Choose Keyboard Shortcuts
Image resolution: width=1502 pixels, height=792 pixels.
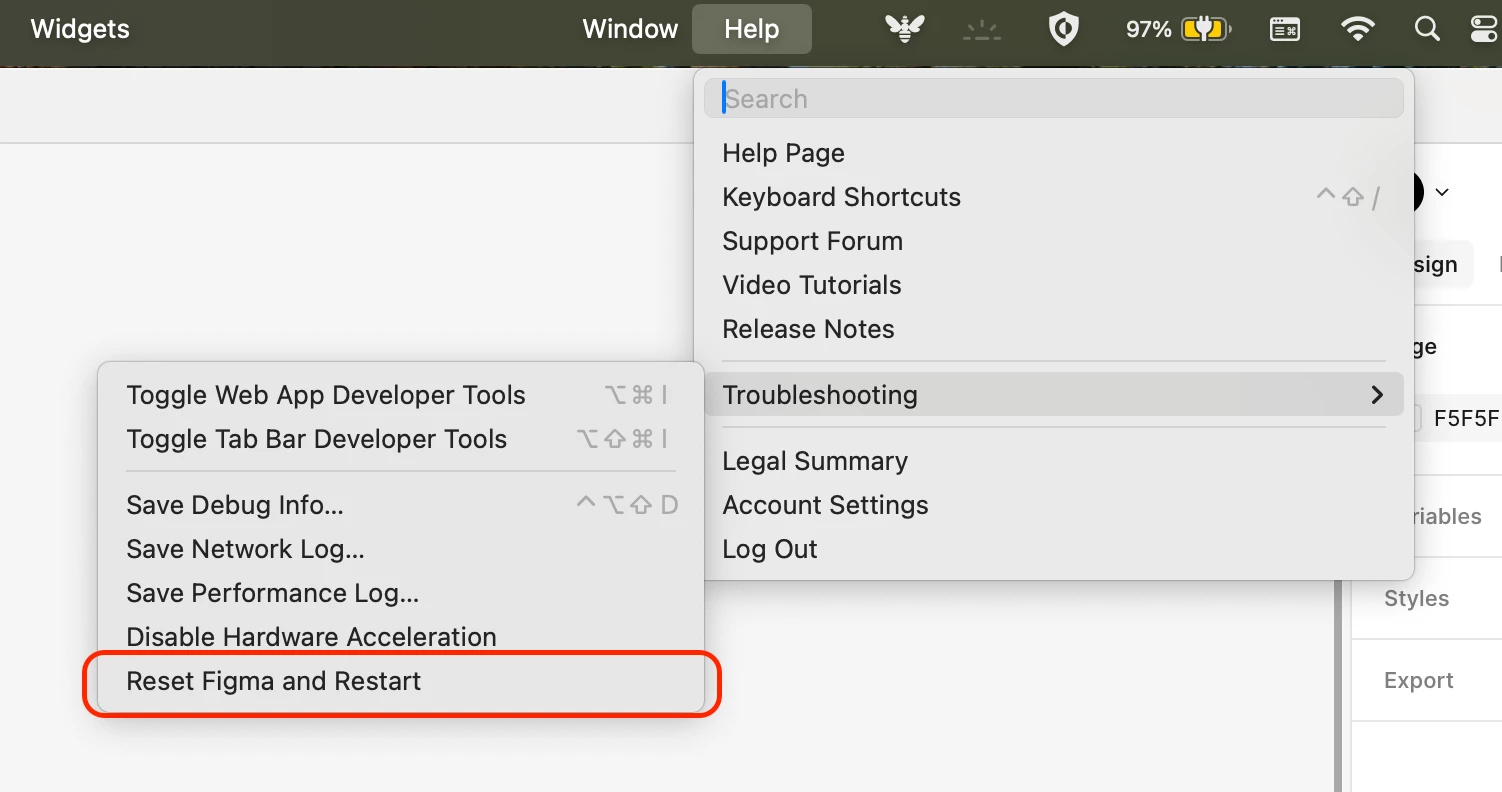(1054, 197)
